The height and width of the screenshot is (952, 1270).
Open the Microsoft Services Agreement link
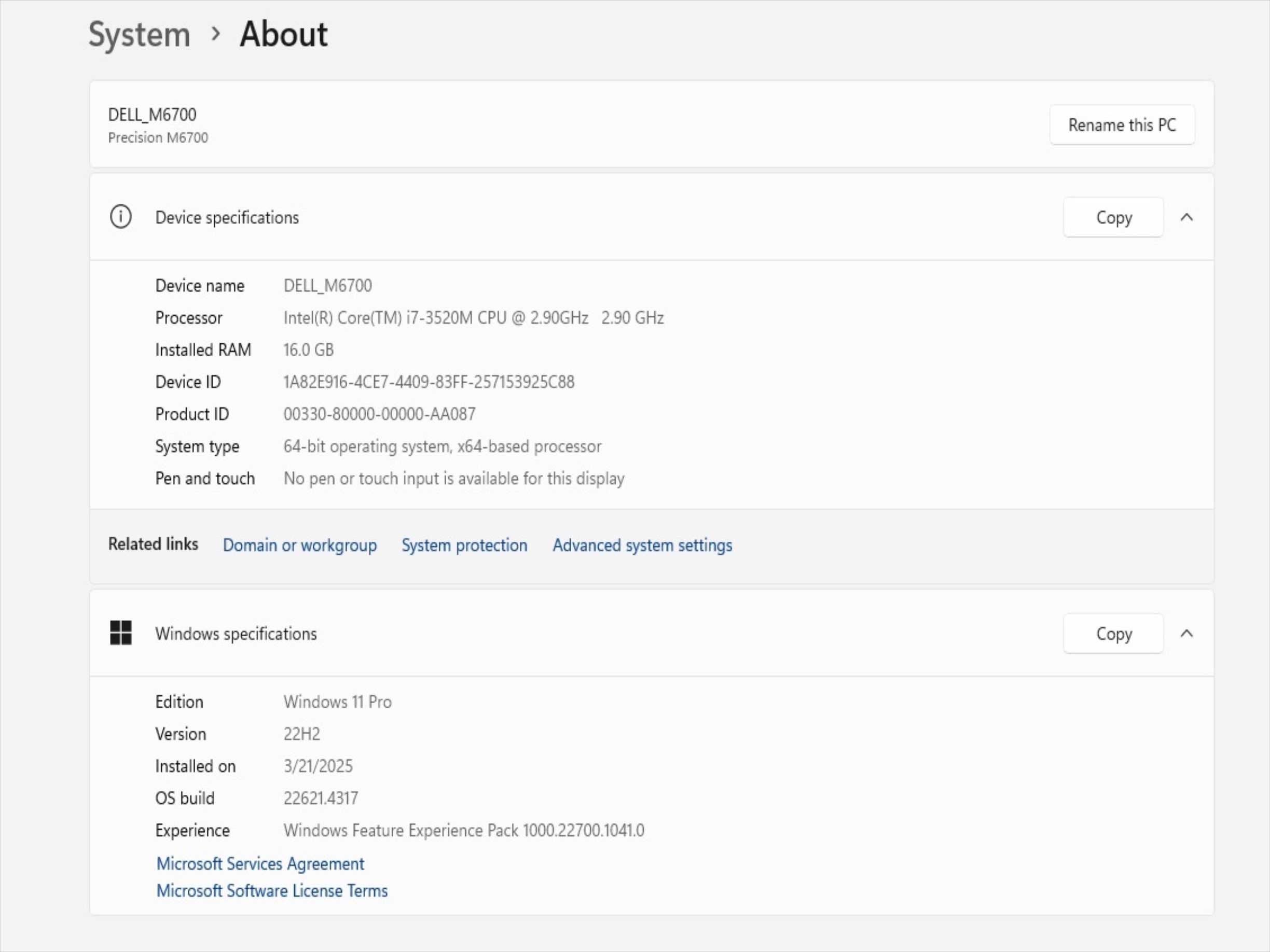click(x=260, y=864)
